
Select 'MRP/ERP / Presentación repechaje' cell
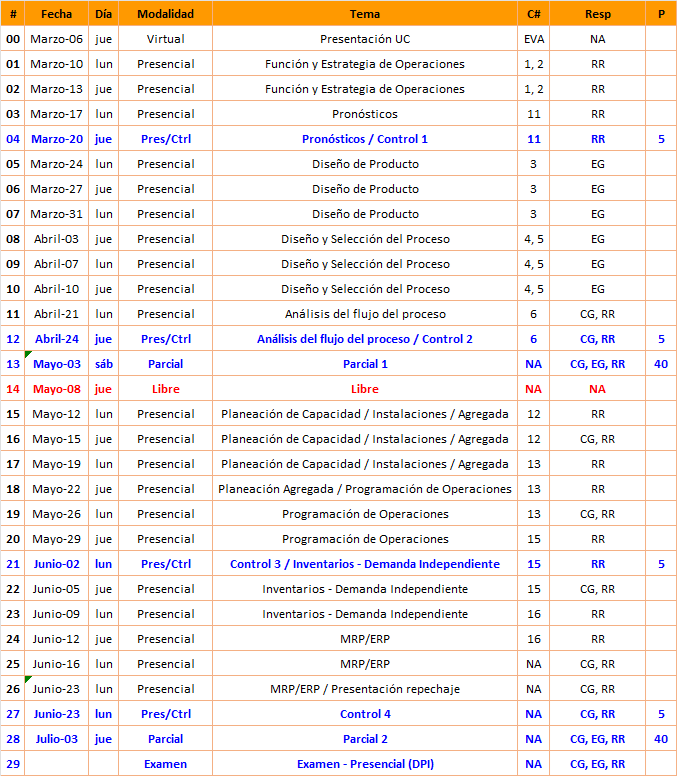point(365,689)
